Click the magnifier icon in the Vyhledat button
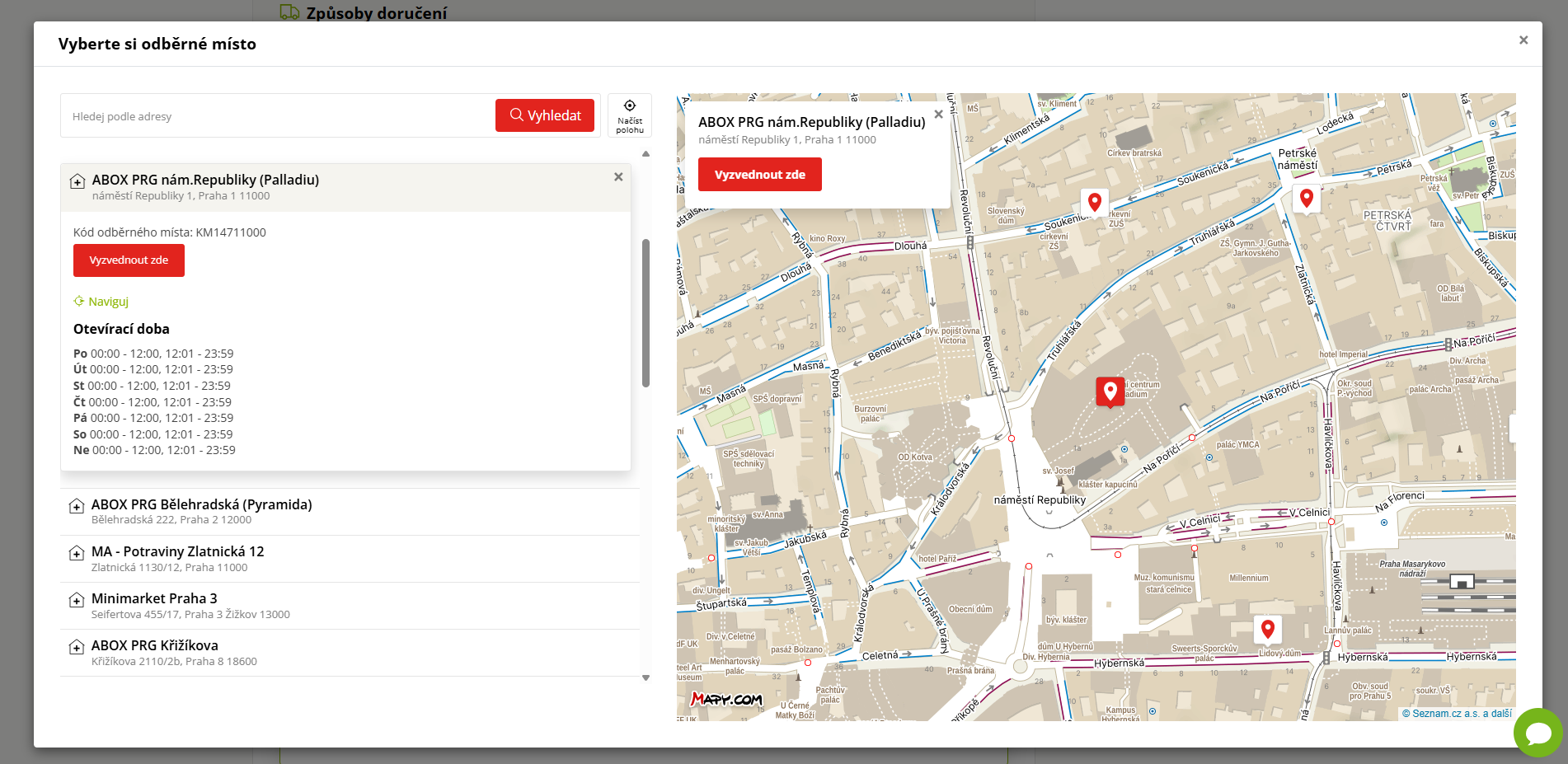This screenshot has width=1568, height=764. [x=517, y=115]
